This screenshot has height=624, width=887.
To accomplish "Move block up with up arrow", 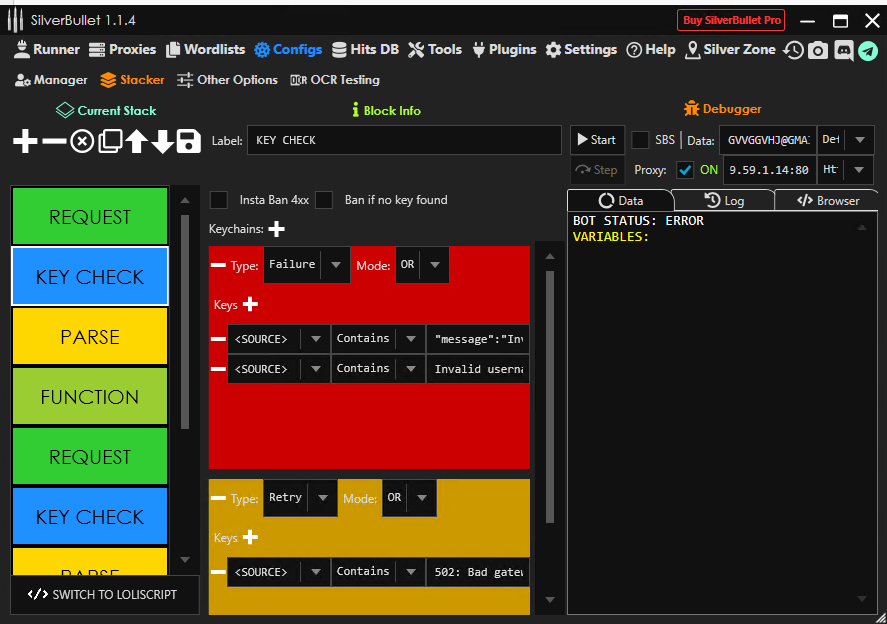I will point(137,141).
